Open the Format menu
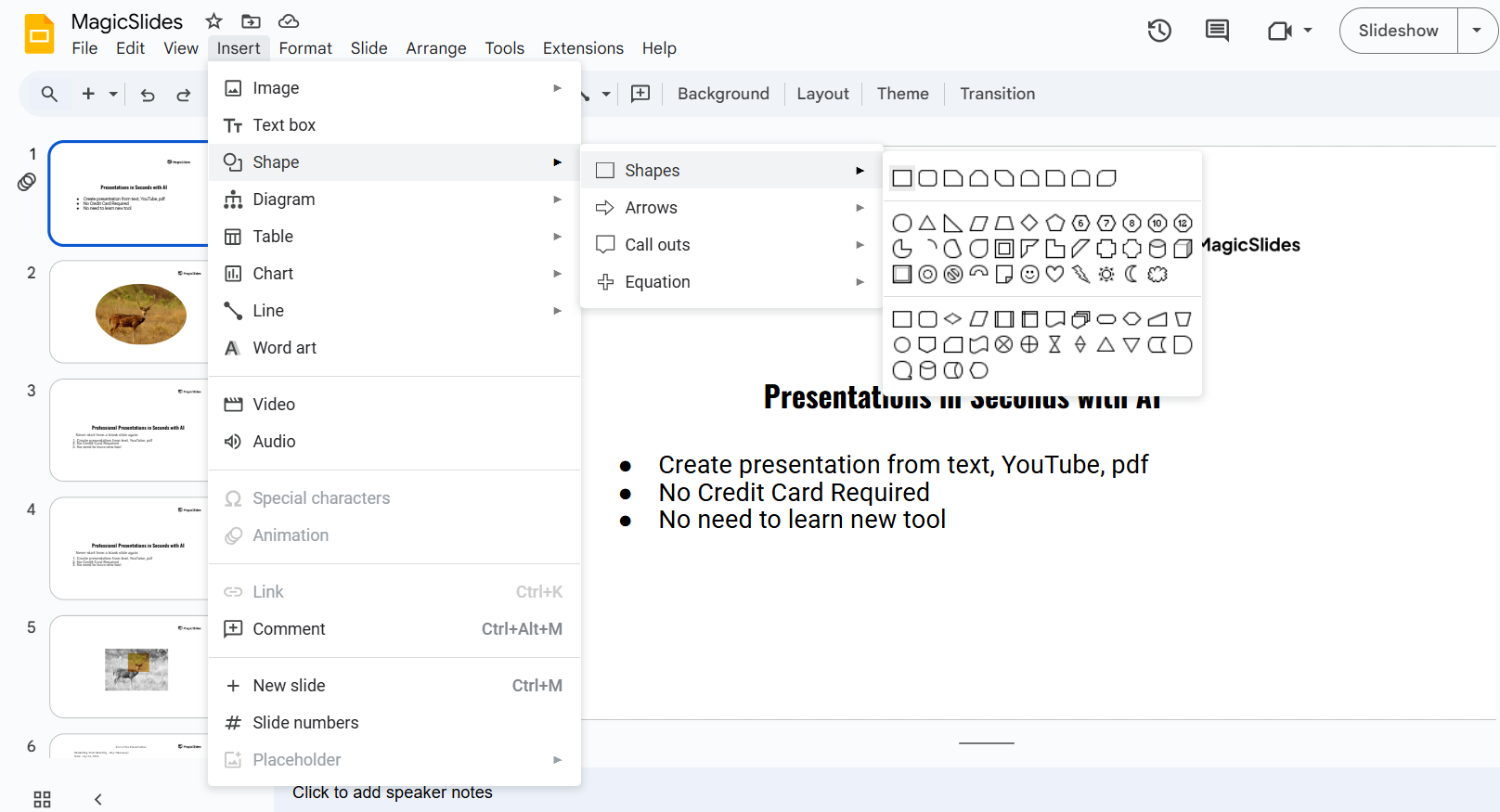 tap(305, 48)
